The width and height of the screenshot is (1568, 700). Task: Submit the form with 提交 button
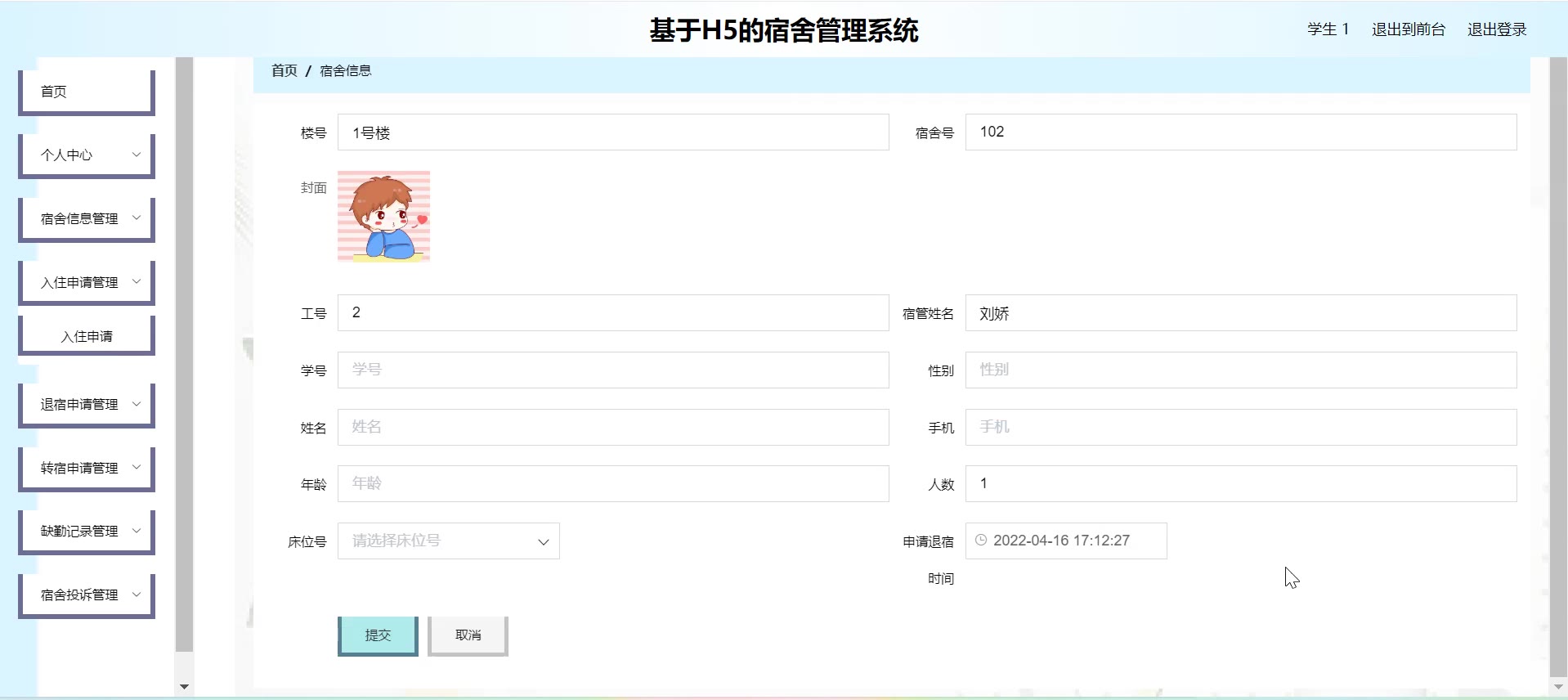(378, 635)
